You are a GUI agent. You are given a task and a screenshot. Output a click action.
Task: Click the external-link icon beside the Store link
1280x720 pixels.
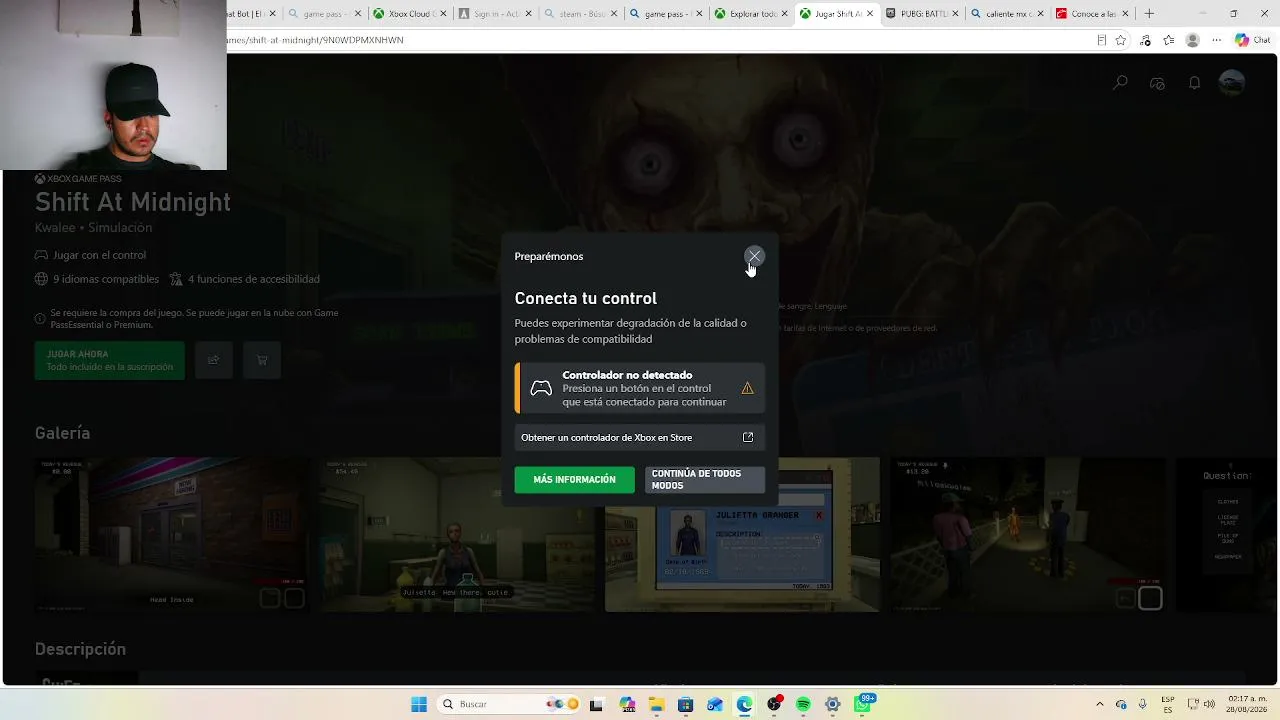pyautogui.click(x=748, y=437)
